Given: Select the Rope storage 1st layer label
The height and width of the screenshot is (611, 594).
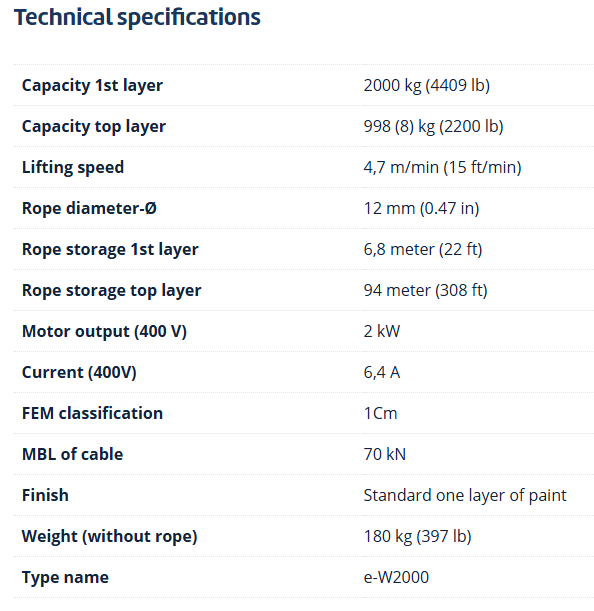Looking at the screenshot, I should pos(110,249).
